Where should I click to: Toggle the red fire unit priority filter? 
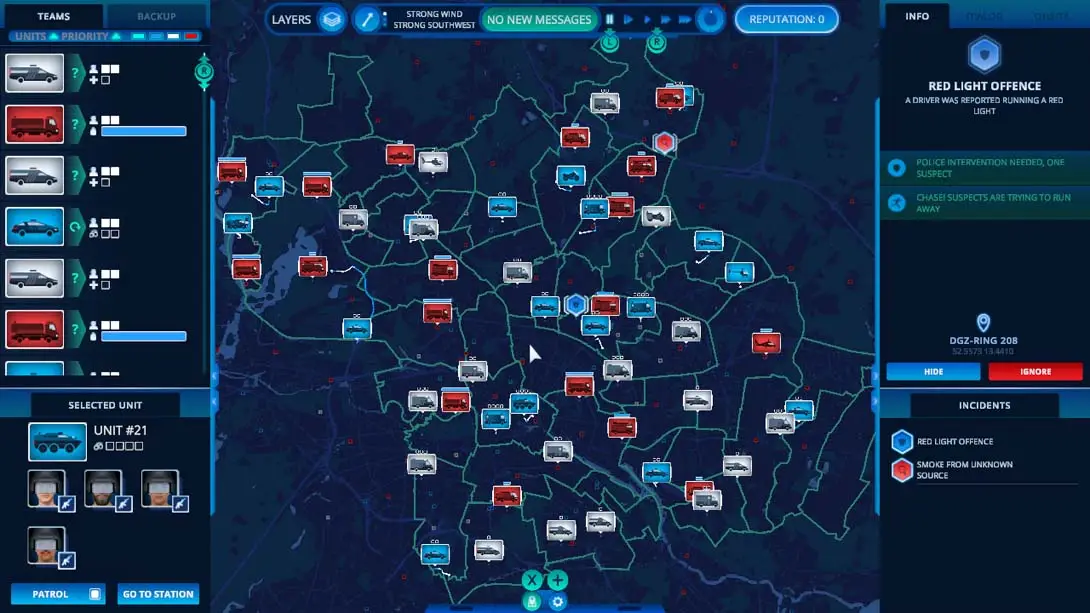[x=191, y=36]
